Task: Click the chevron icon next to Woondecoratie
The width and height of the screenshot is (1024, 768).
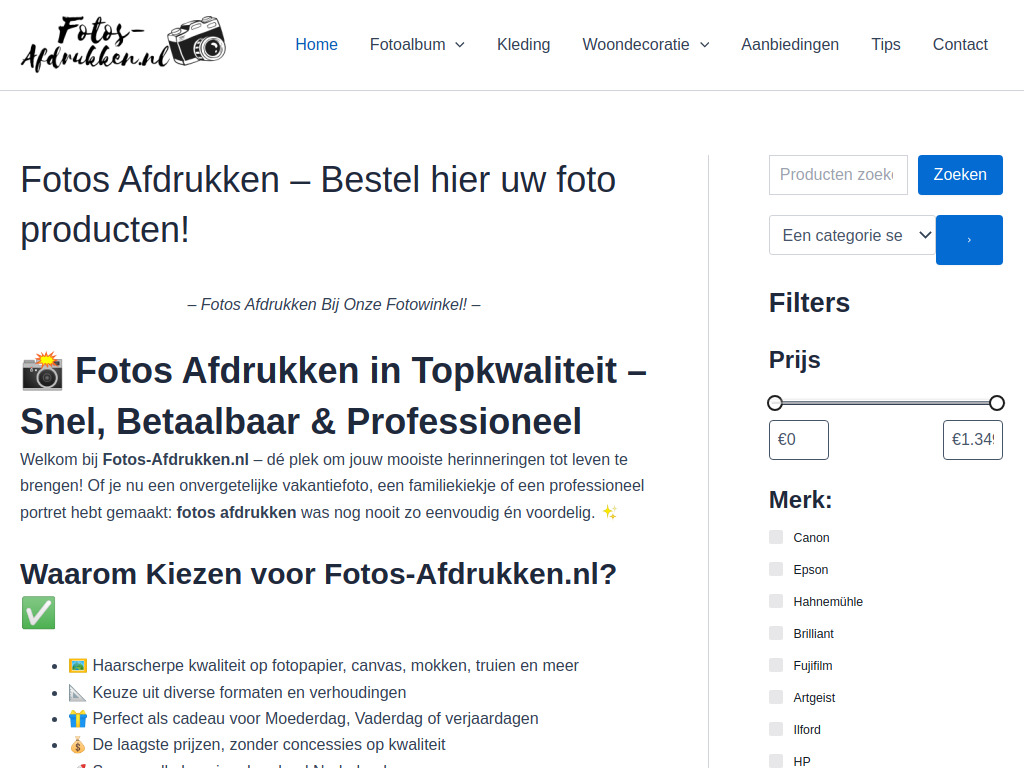Action: (x=704, y=45)
